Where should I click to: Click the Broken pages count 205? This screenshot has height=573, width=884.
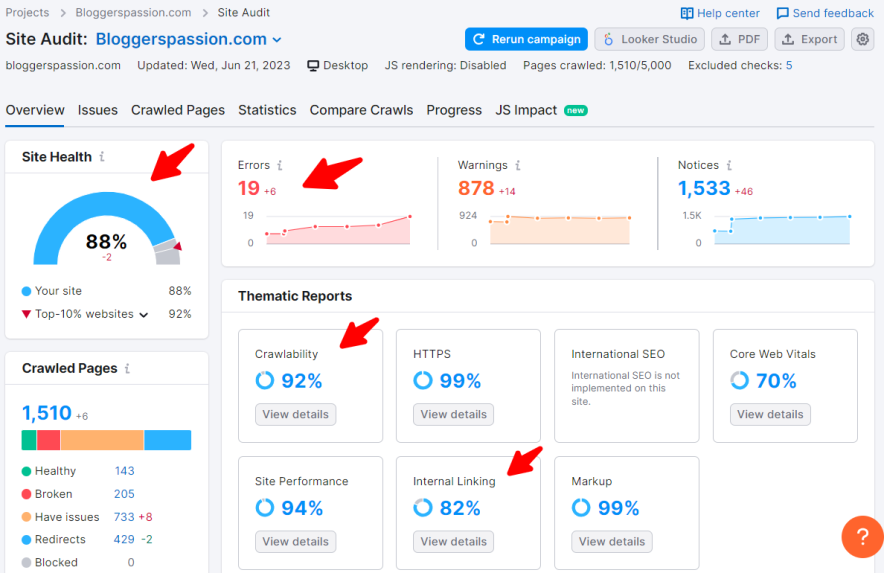pos(124,494)
